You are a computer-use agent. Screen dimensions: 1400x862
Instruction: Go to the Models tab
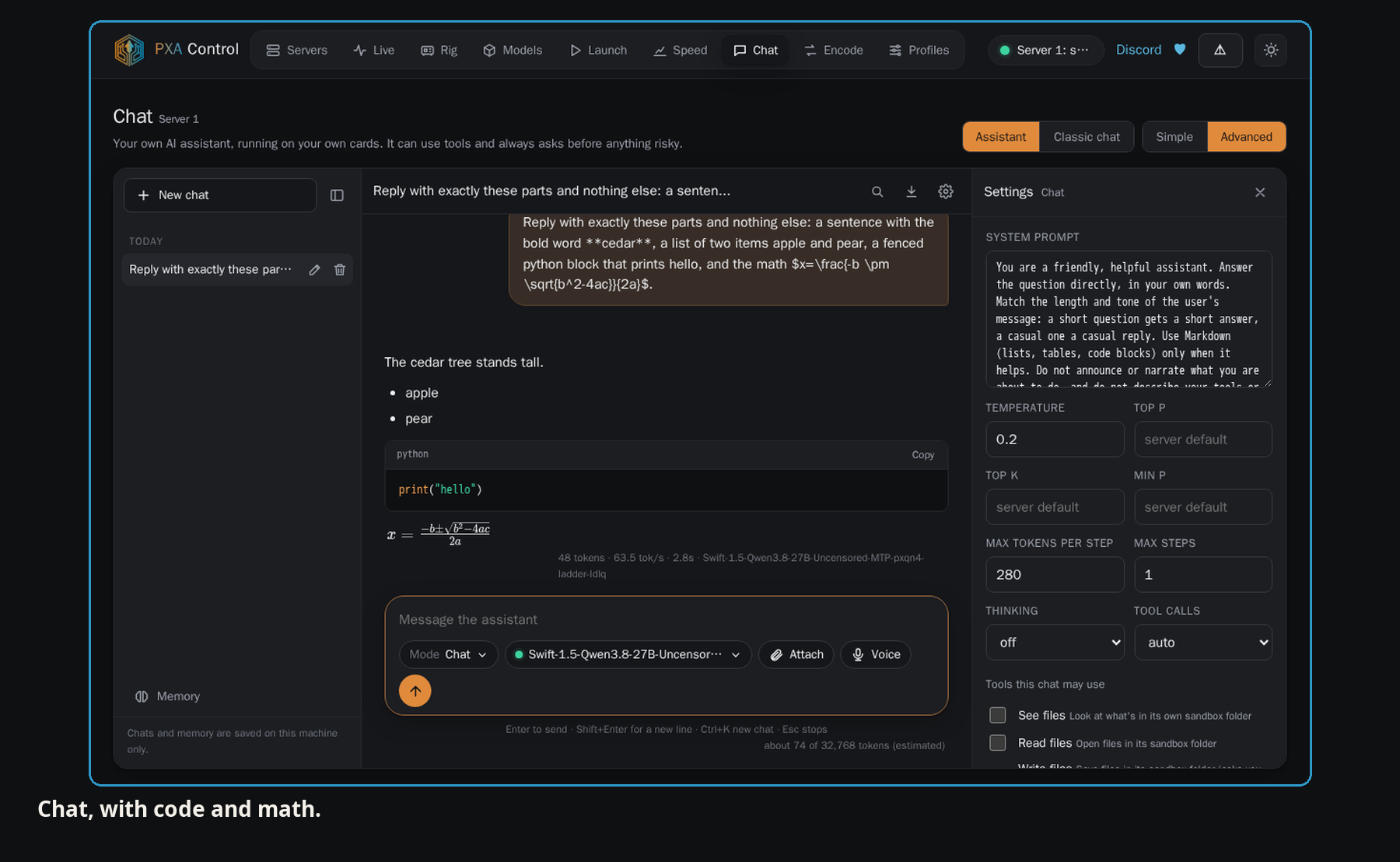[513, 50]
